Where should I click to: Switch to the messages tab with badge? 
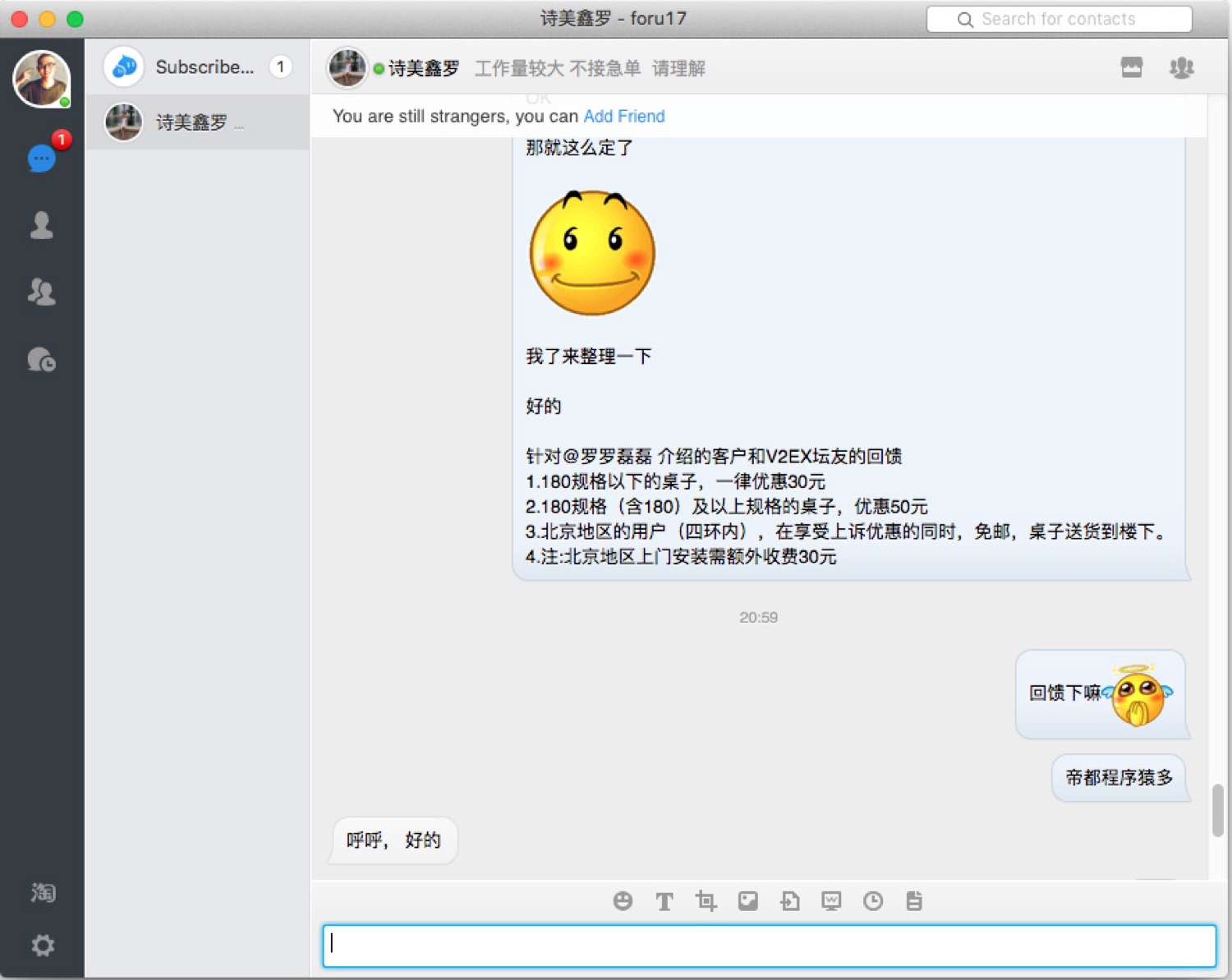click(x=42, y=158)
